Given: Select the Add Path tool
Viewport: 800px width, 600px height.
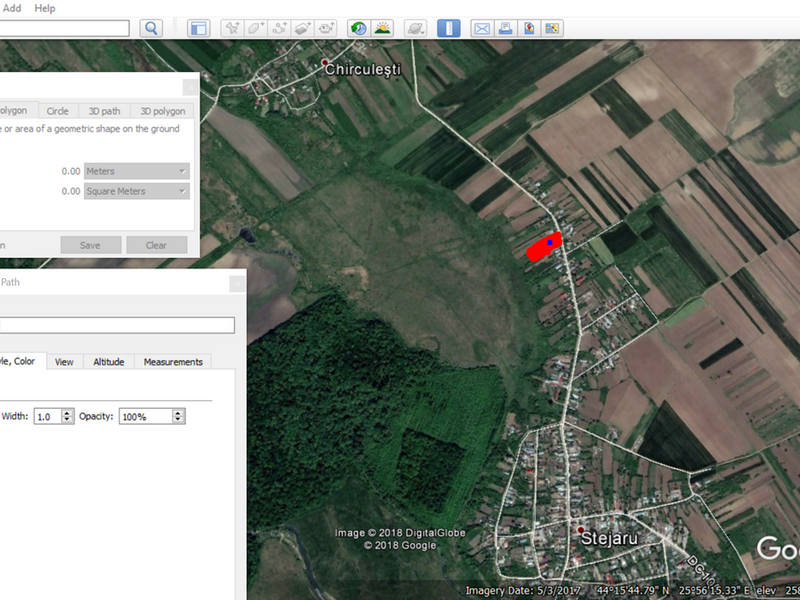Looking at the screenshot, I should point(281,28).
